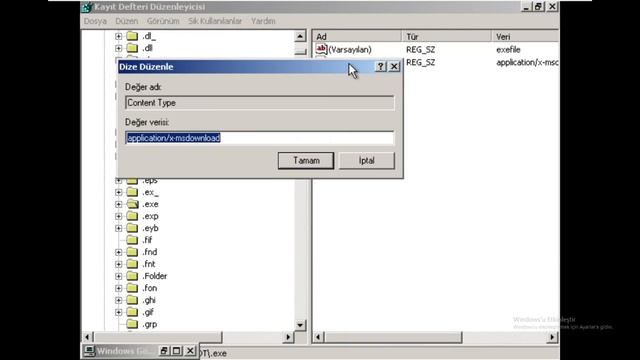Select the .fon folder icon
The width and height of the screenshot is (640, 360).
132,288
